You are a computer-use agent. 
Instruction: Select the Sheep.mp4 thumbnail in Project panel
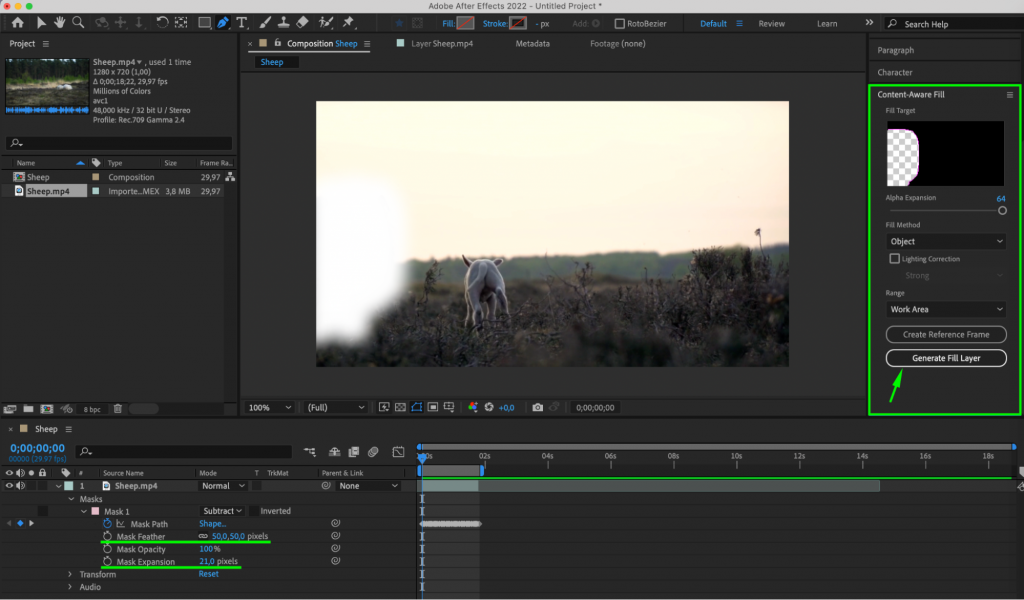[x=45, y=87]
